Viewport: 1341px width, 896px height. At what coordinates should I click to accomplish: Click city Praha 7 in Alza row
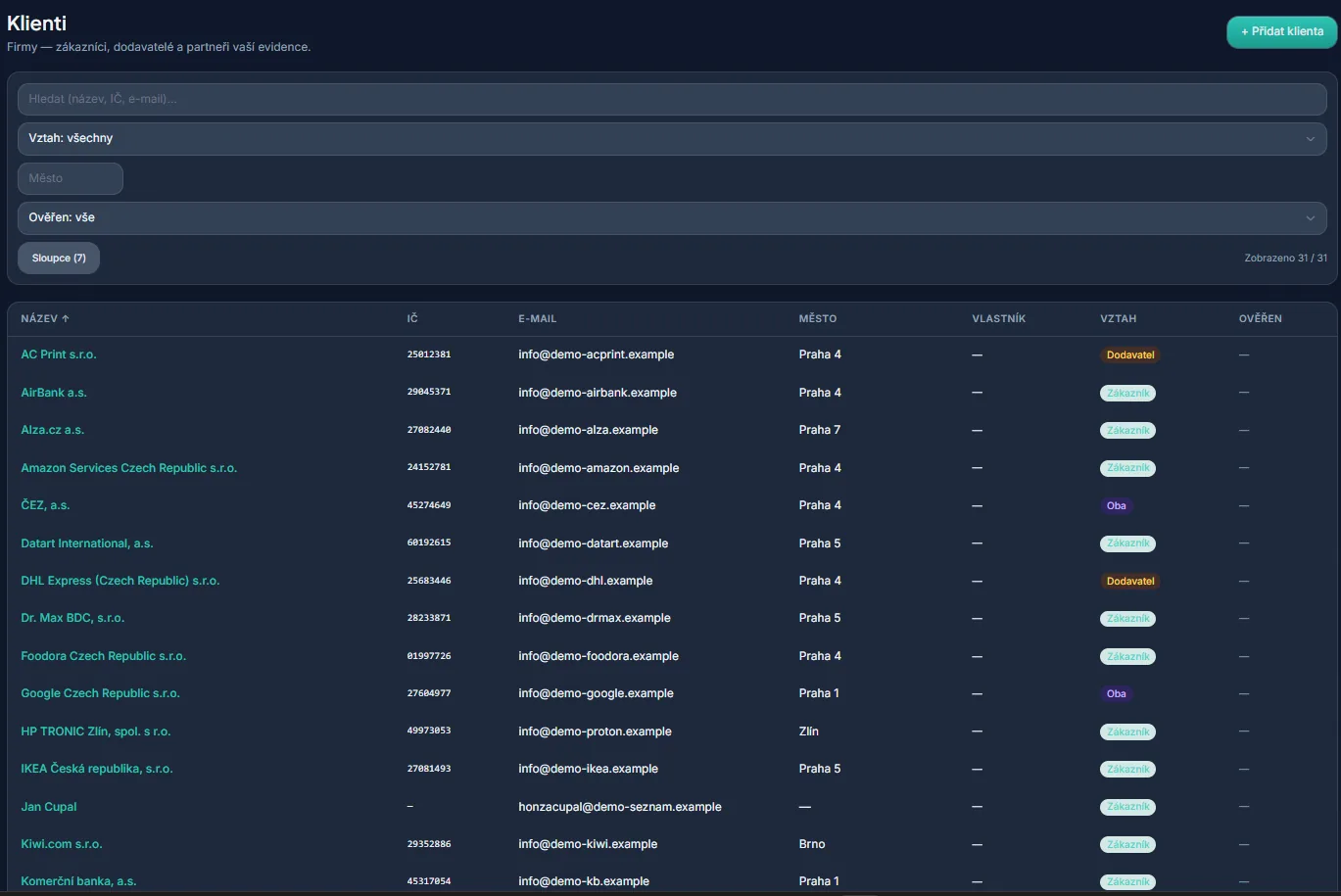820,430
